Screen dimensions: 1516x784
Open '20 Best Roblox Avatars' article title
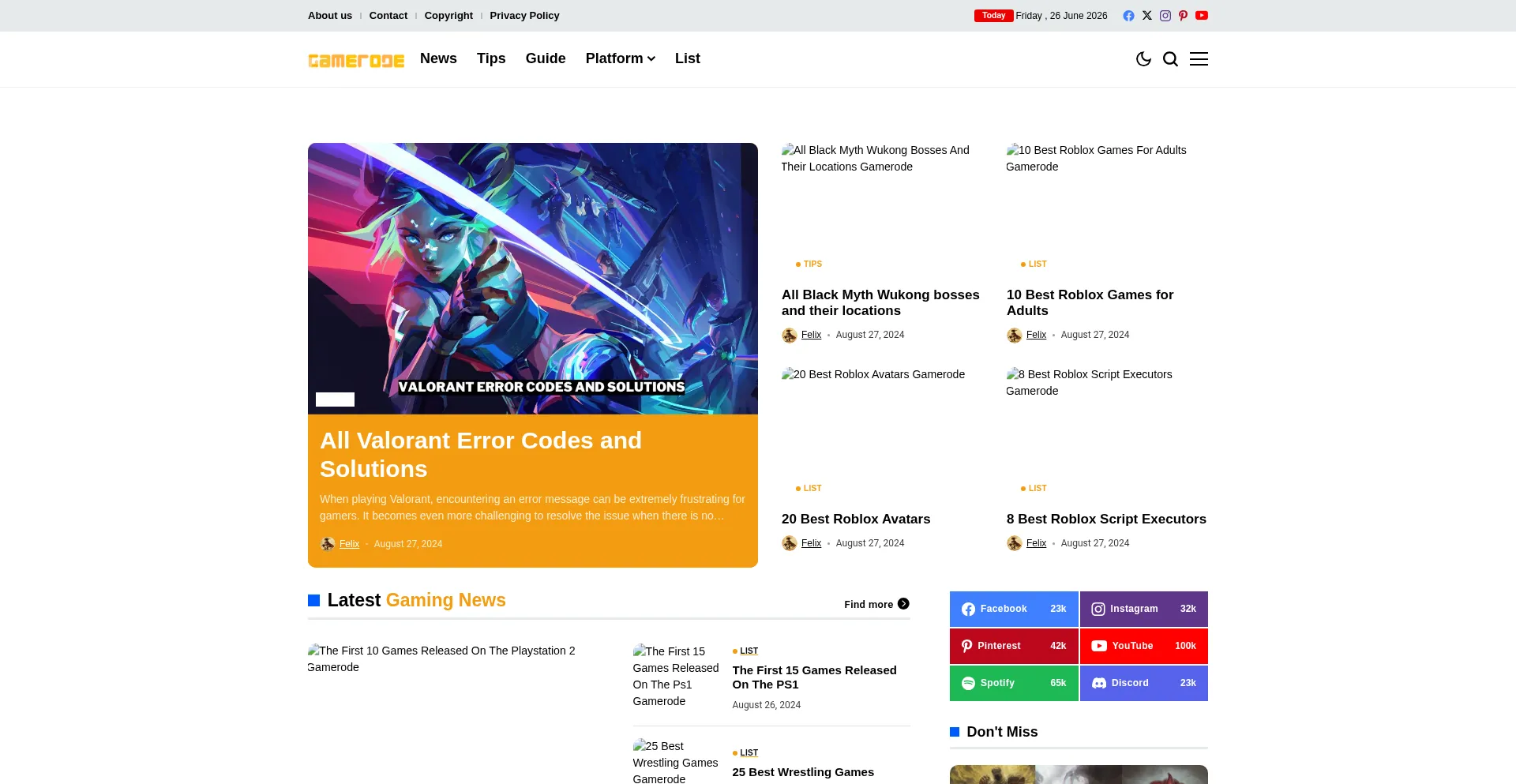click(x=856, y=519)
